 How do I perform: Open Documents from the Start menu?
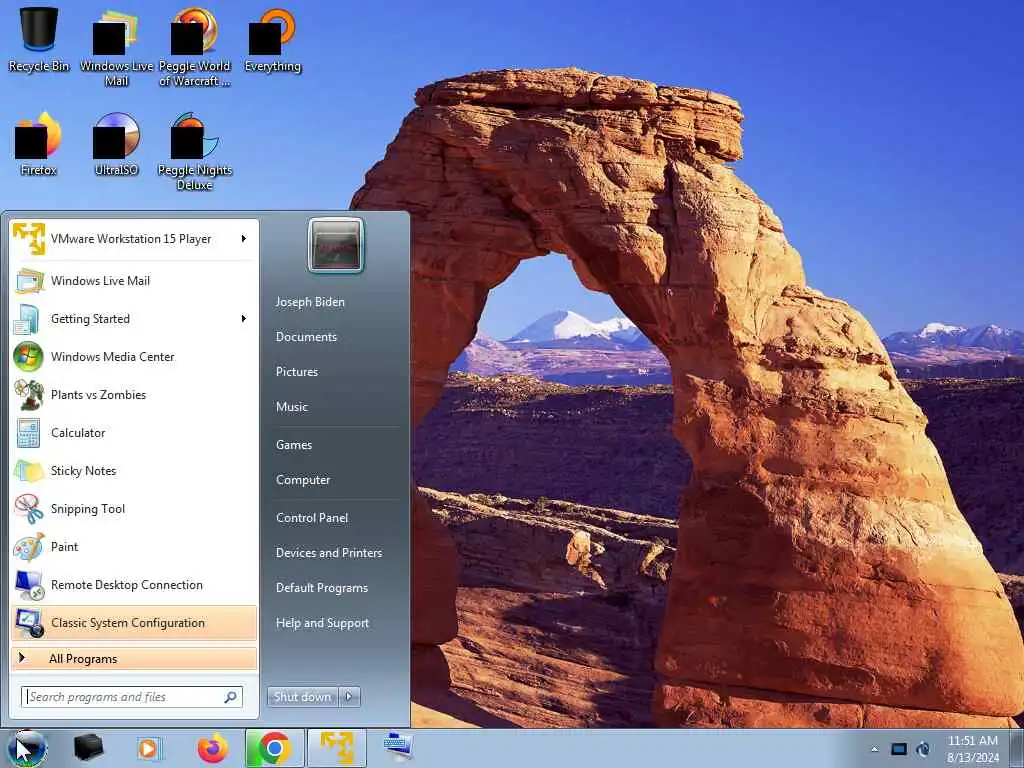pos(306,337)
